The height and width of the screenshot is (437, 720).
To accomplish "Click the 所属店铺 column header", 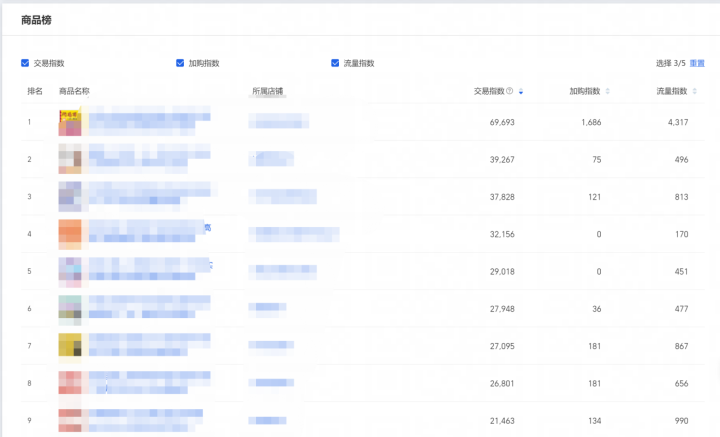I will [x=268, y=91].
